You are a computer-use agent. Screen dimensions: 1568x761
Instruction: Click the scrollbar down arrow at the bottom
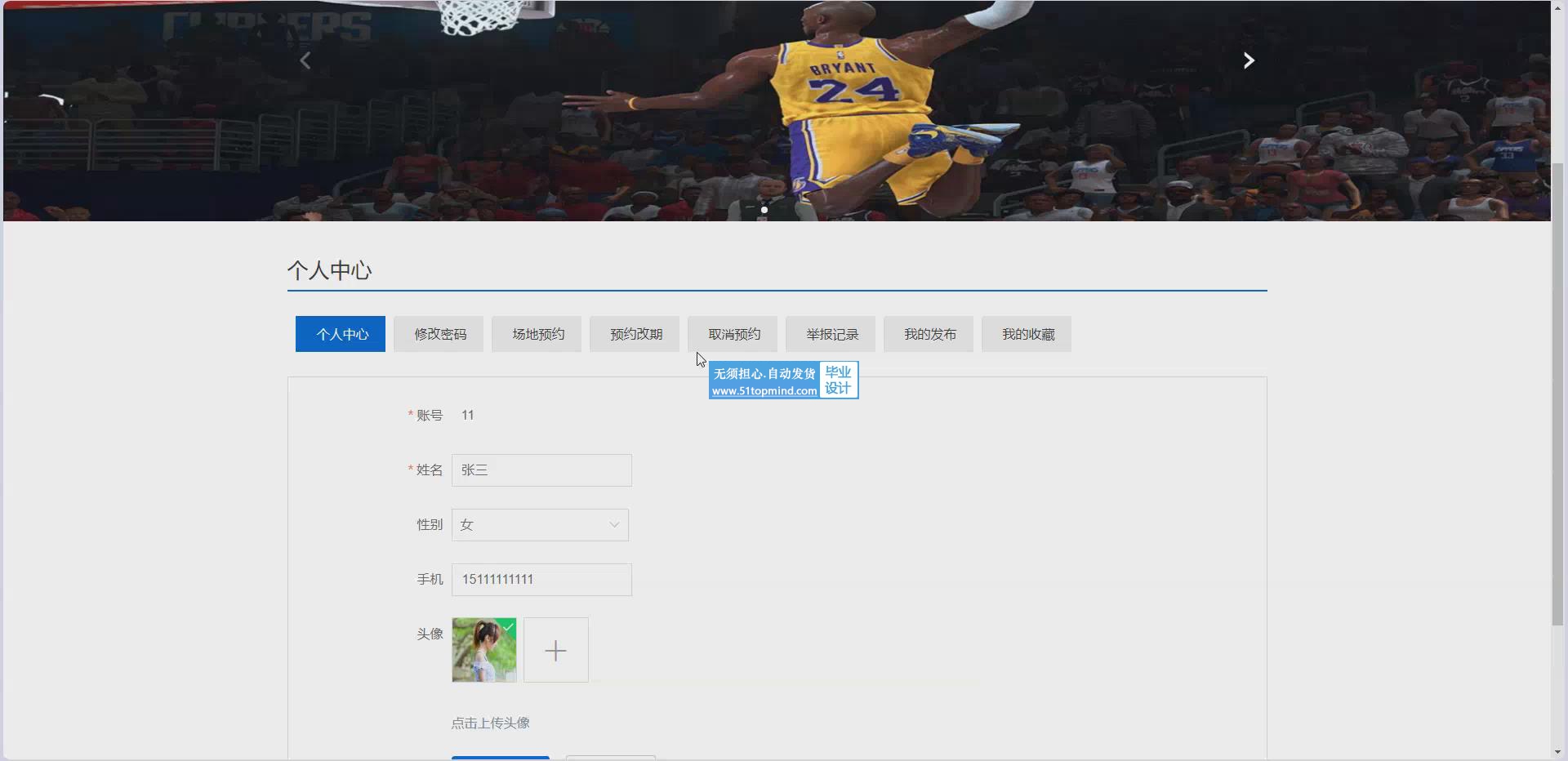1558,752
